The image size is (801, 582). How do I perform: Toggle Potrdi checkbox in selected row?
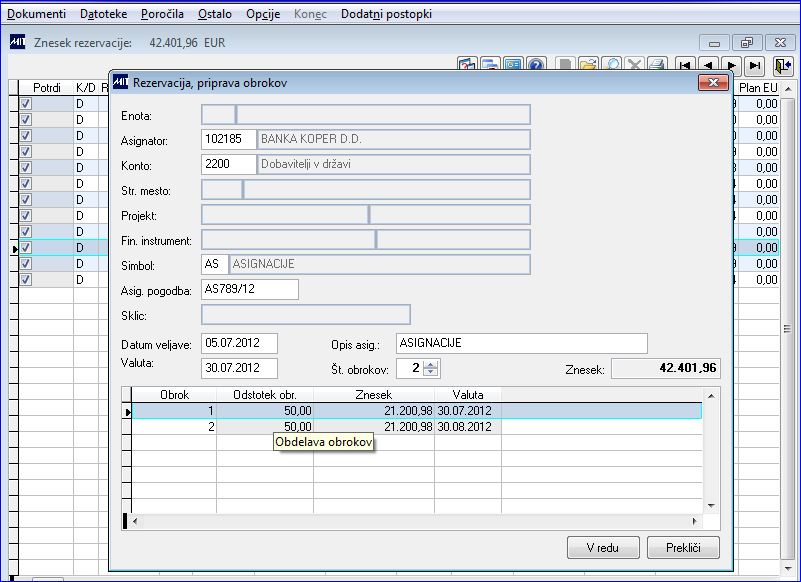click(x=26, y=247)
